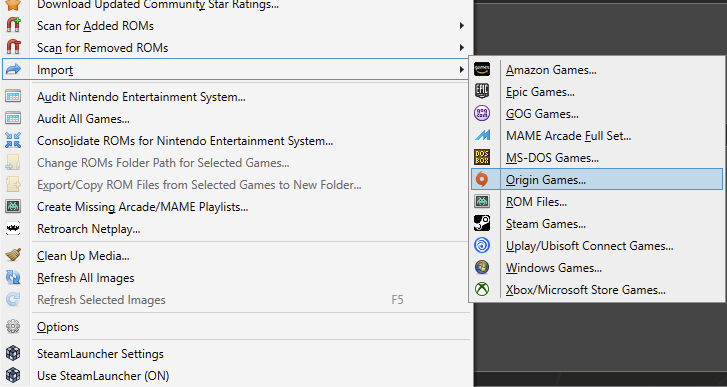Click the Retroarch Netplay icon

click(13, 228)
